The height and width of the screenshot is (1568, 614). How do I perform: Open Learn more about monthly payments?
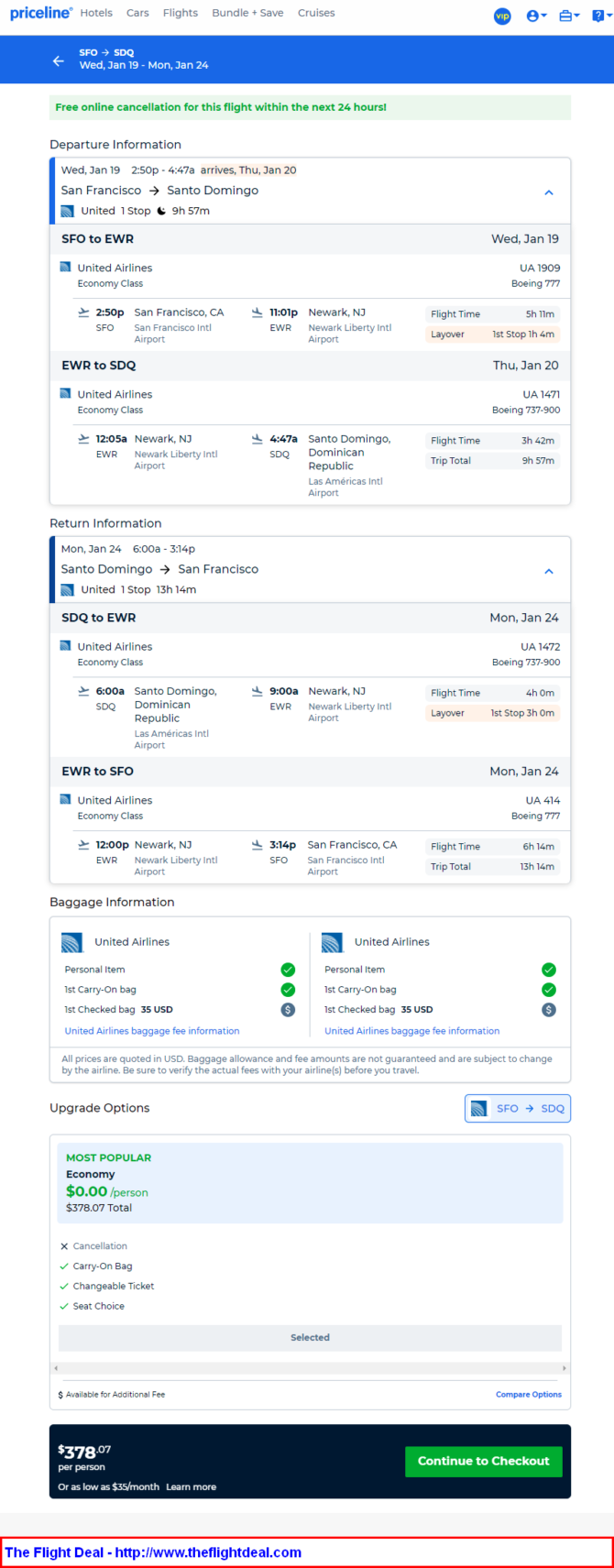click(192, 1487)
